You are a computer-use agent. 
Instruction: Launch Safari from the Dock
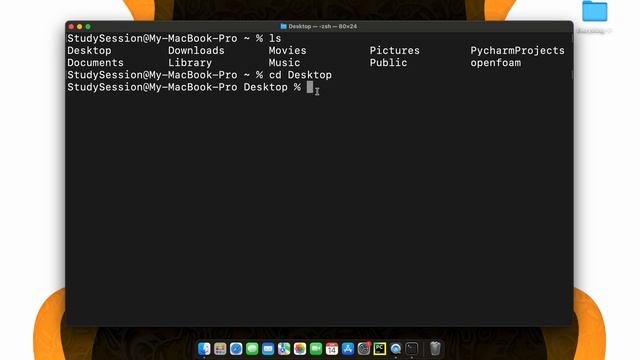point(236,349)
